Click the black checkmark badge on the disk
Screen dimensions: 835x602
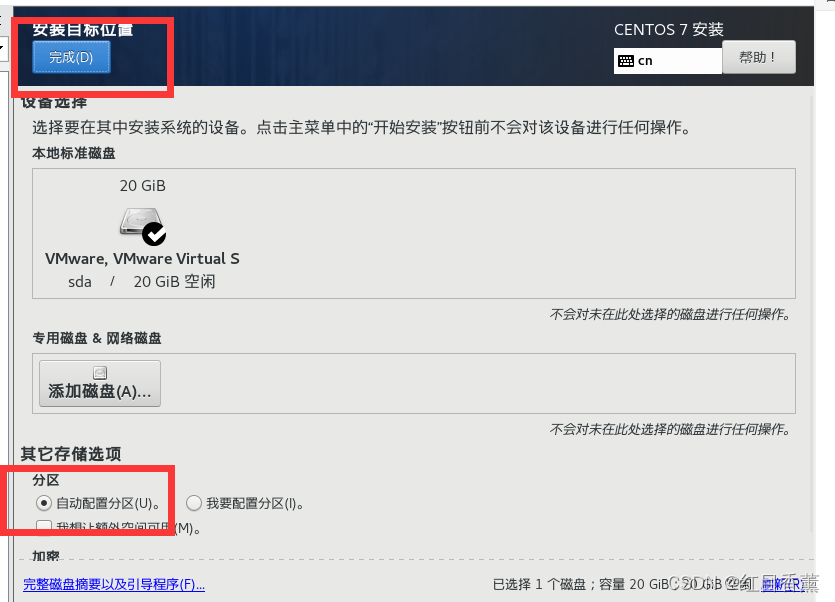(154, 234)
